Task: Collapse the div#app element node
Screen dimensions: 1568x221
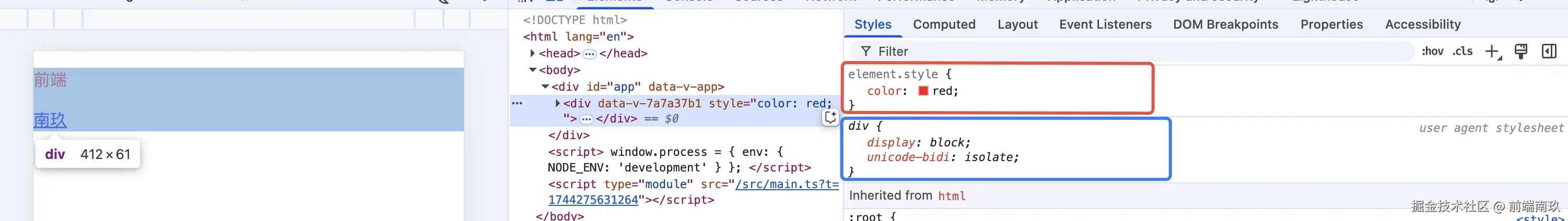Action: point(545,87)
